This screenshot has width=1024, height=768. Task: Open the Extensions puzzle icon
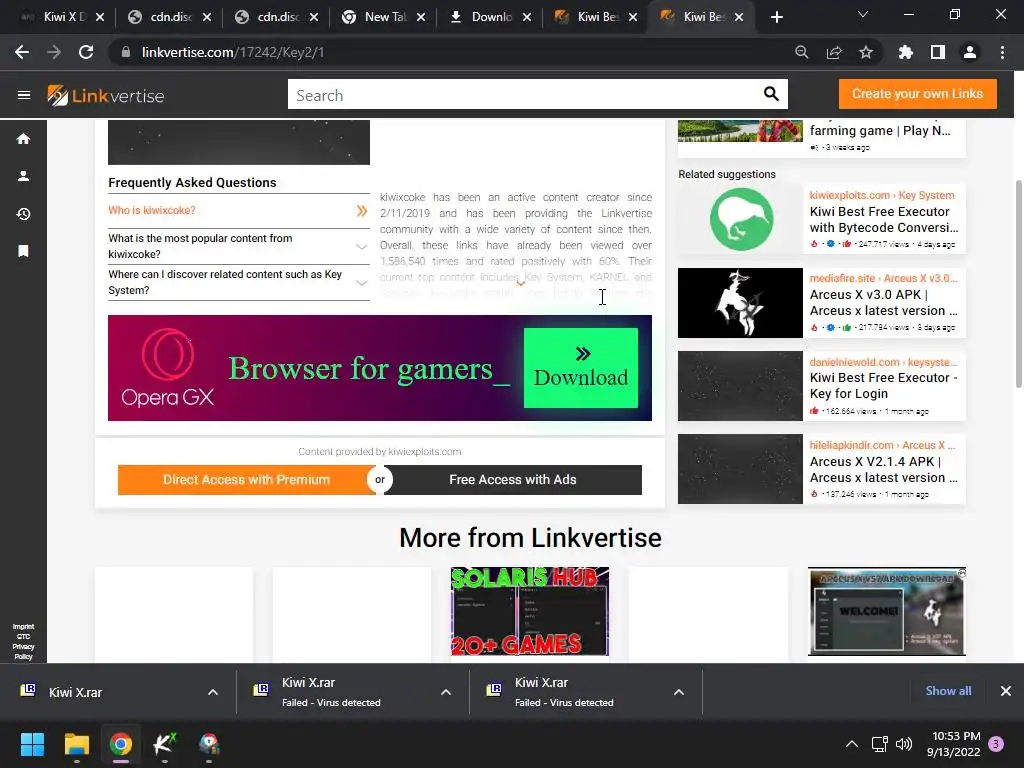905,52
